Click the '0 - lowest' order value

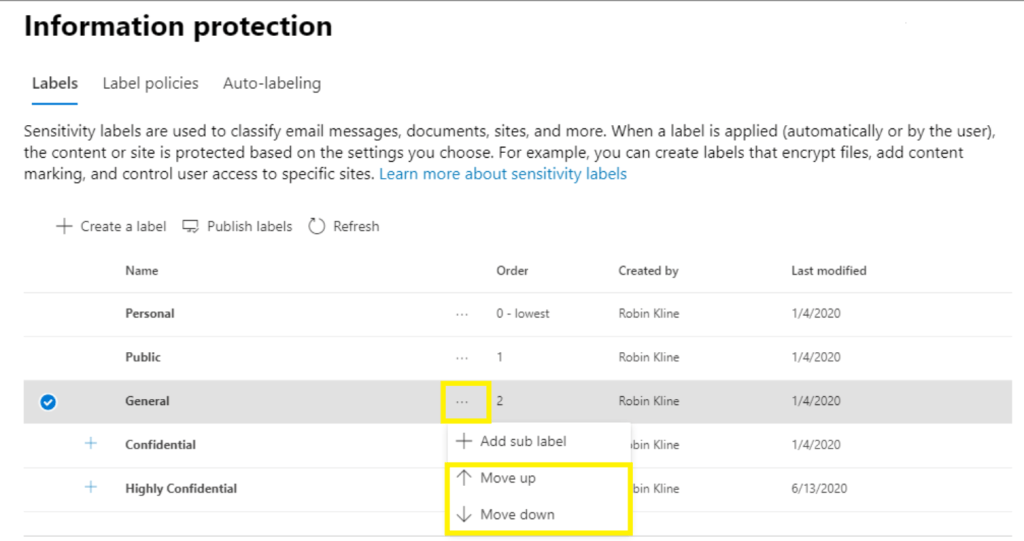click(522, 313)
